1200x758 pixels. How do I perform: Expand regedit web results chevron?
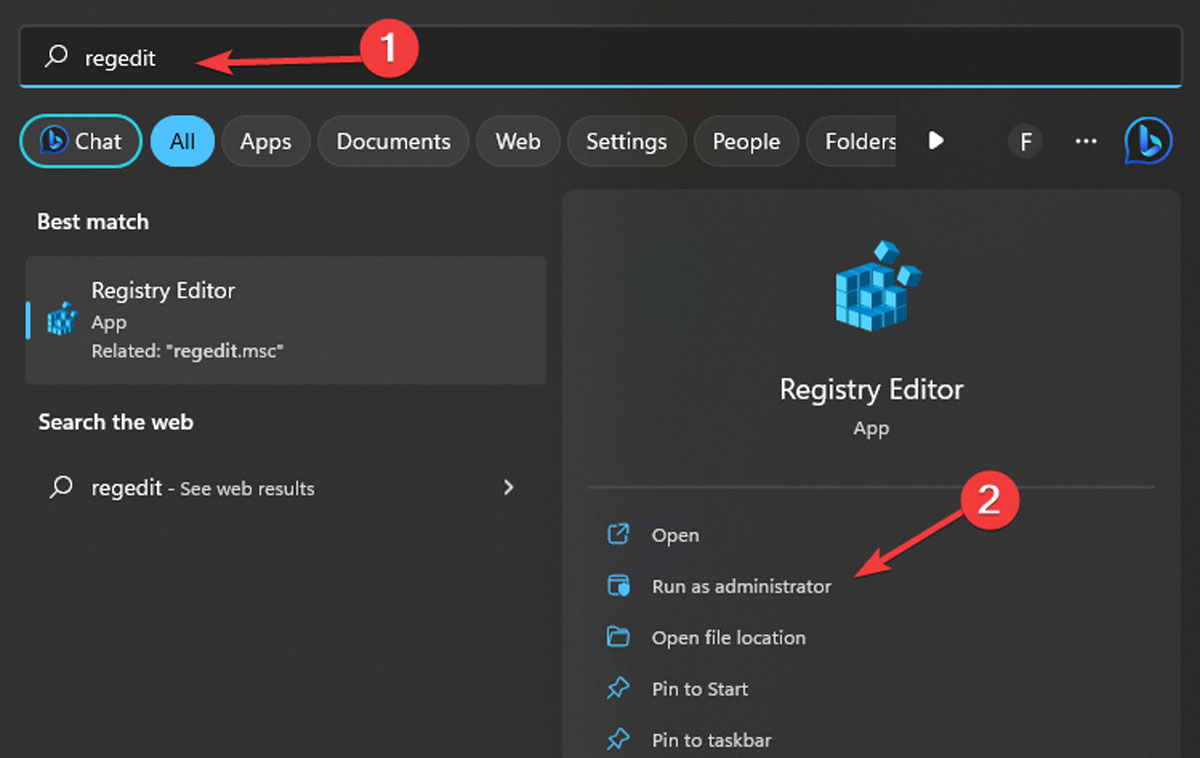coord(509,487)
